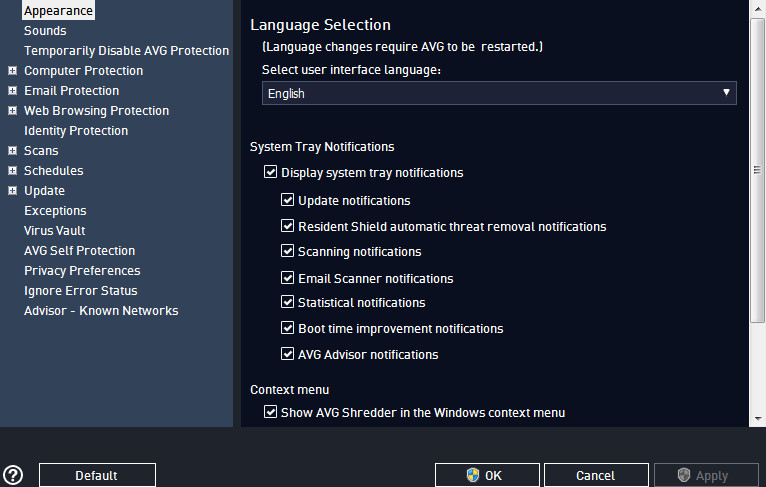The height and width of the screenshot is (487, 766).
Task: Click the shield icon on the OK button
Action: (472, 475)
